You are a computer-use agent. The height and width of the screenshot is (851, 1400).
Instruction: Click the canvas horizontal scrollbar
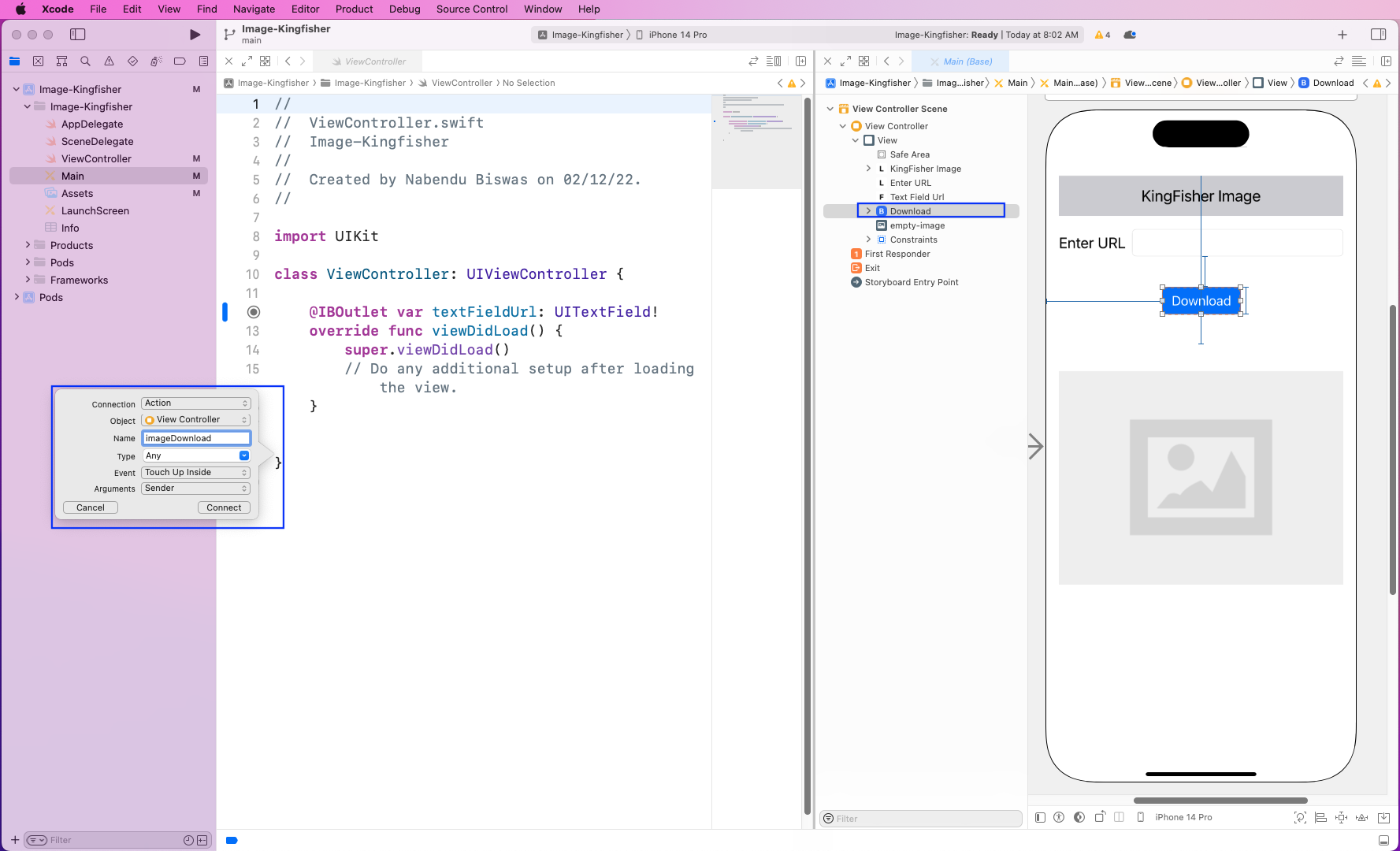(1220, 801)
